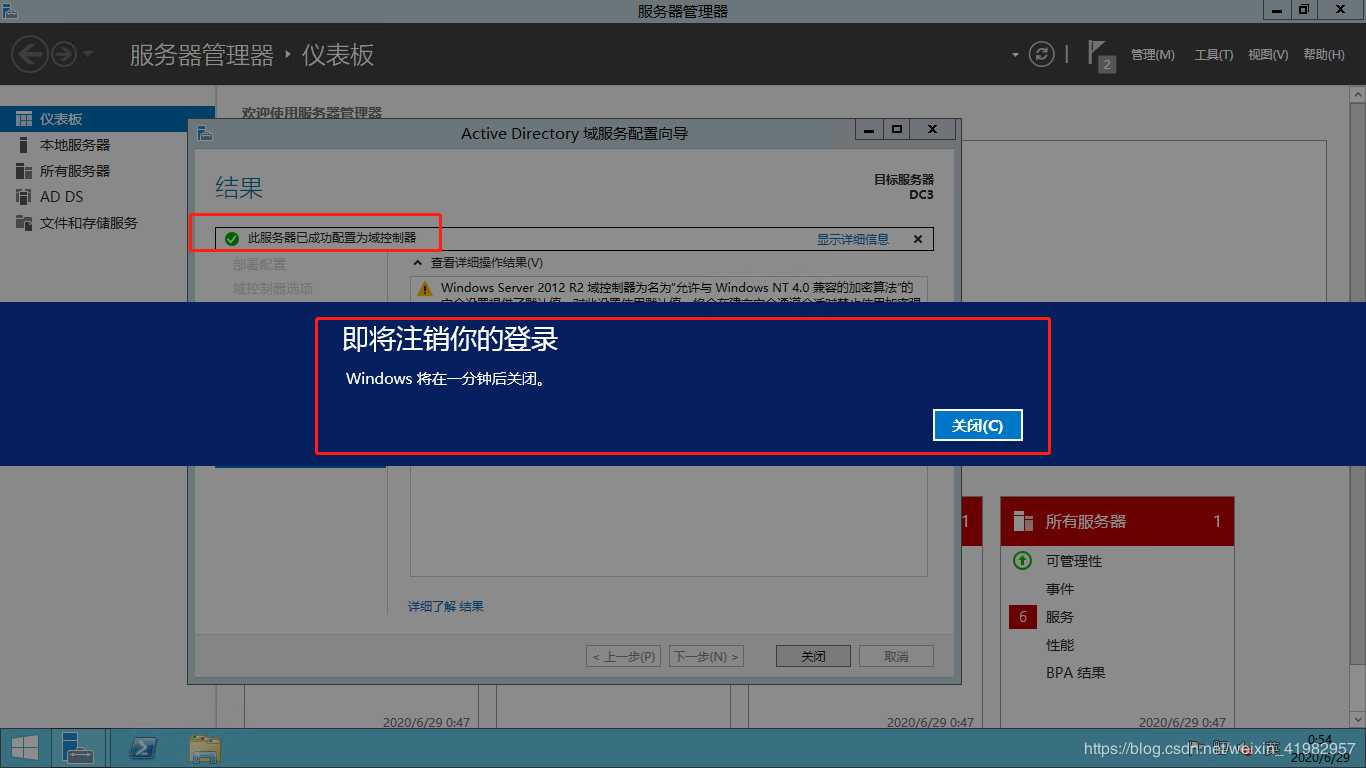Select 仪表板 in the sidebar
Image resolution: width=1366 pixels, height=768 pixels.
(107, 119)
